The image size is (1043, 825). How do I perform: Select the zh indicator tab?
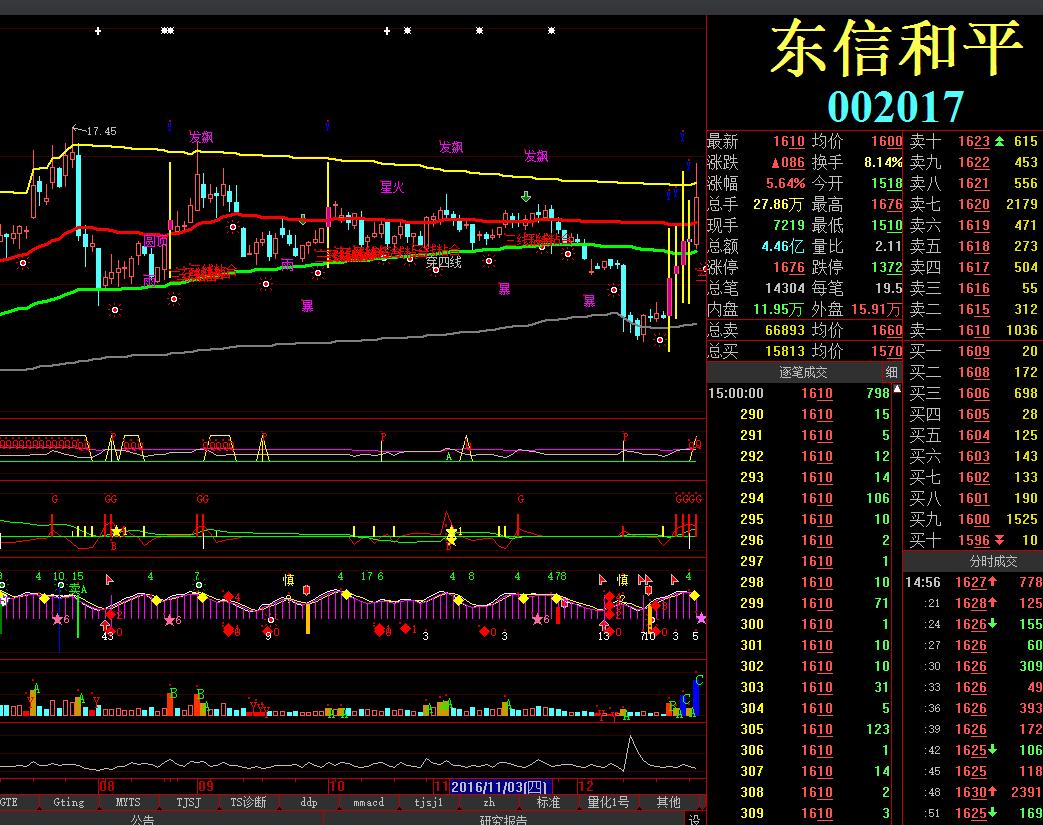(x=488, y=802)
